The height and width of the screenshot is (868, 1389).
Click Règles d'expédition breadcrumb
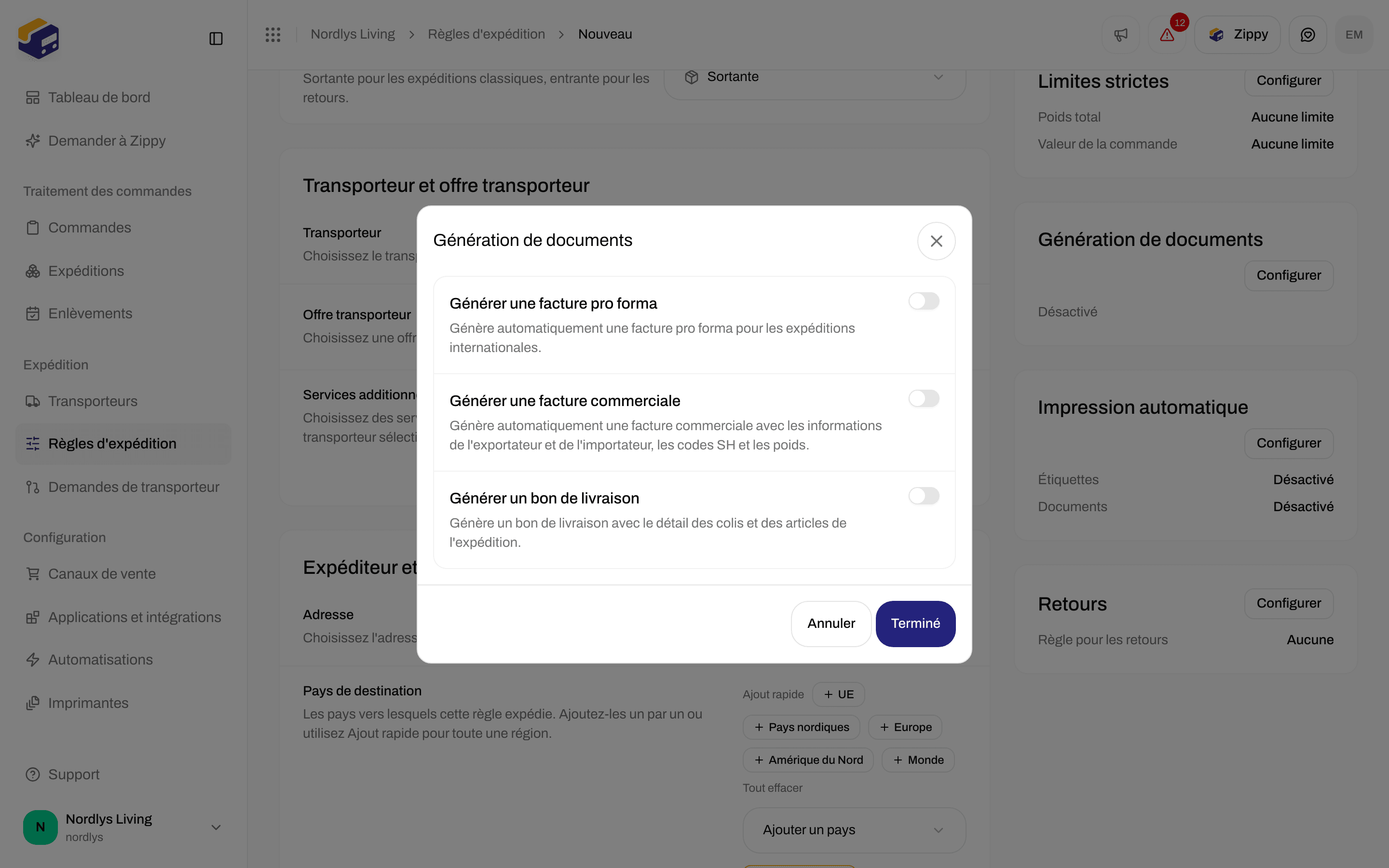click(x=486, y=34)
